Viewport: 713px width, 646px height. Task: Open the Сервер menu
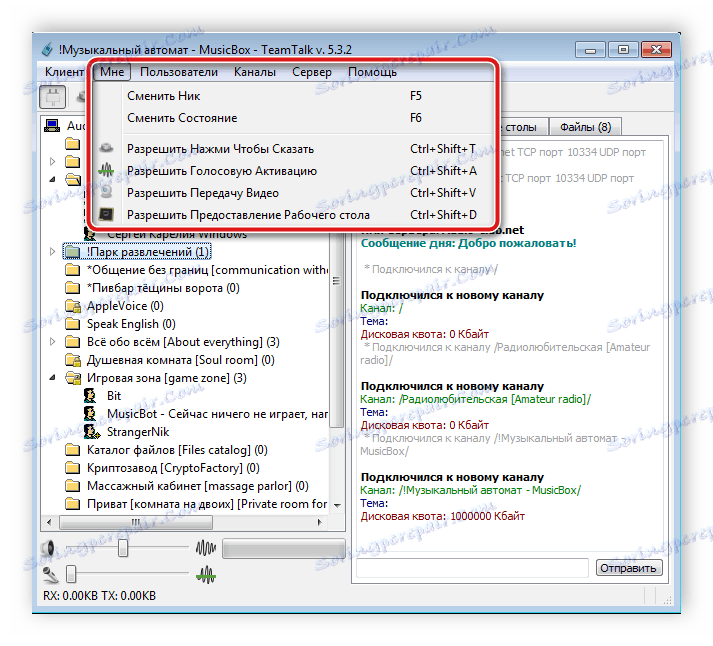(x=311, y=72)
